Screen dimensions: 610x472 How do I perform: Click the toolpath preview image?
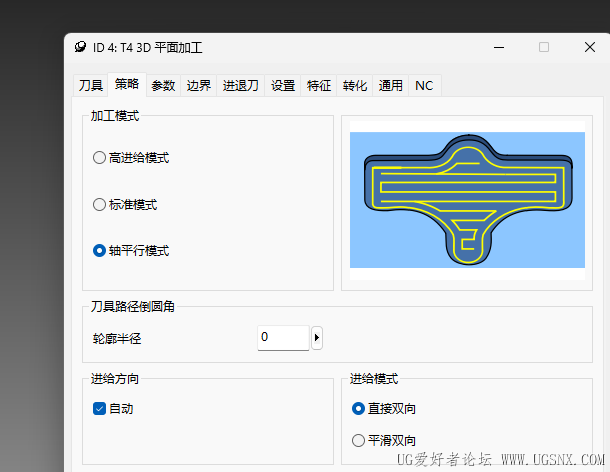pos(467,200)
